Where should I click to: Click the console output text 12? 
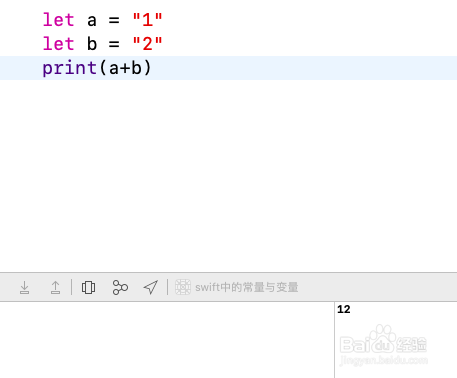pyautogui.click(x=344, y=309)
